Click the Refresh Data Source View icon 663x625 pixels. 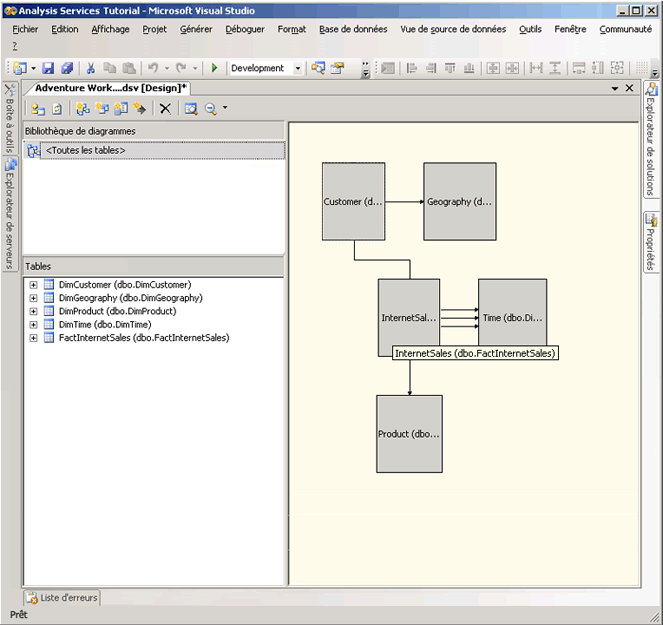coord(58,108)
